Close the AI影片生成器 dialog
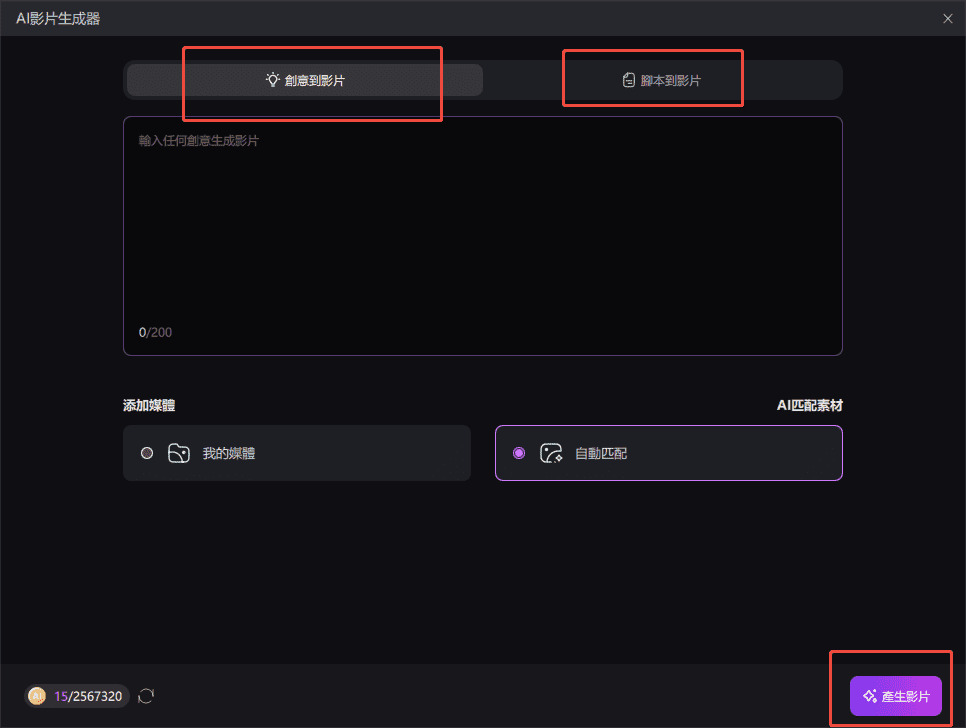Screen dimensions: 966x728 pos(948,18)
